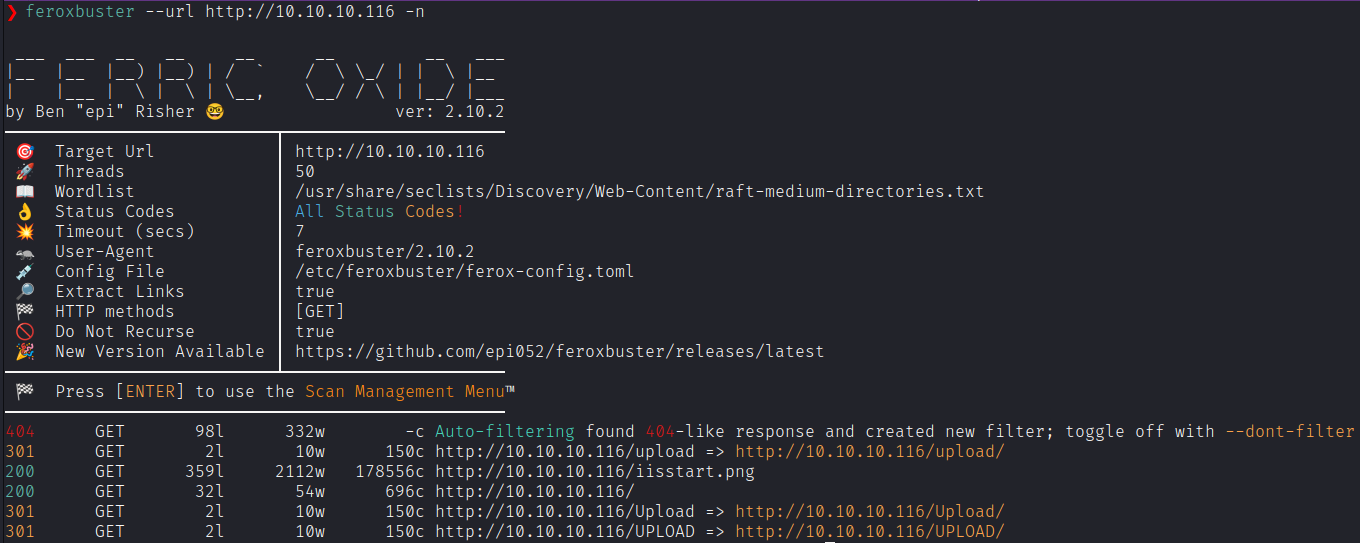Click the OK-hand emoji beside Status Codes
1360x543 pixels.
(x=25, y=212)
